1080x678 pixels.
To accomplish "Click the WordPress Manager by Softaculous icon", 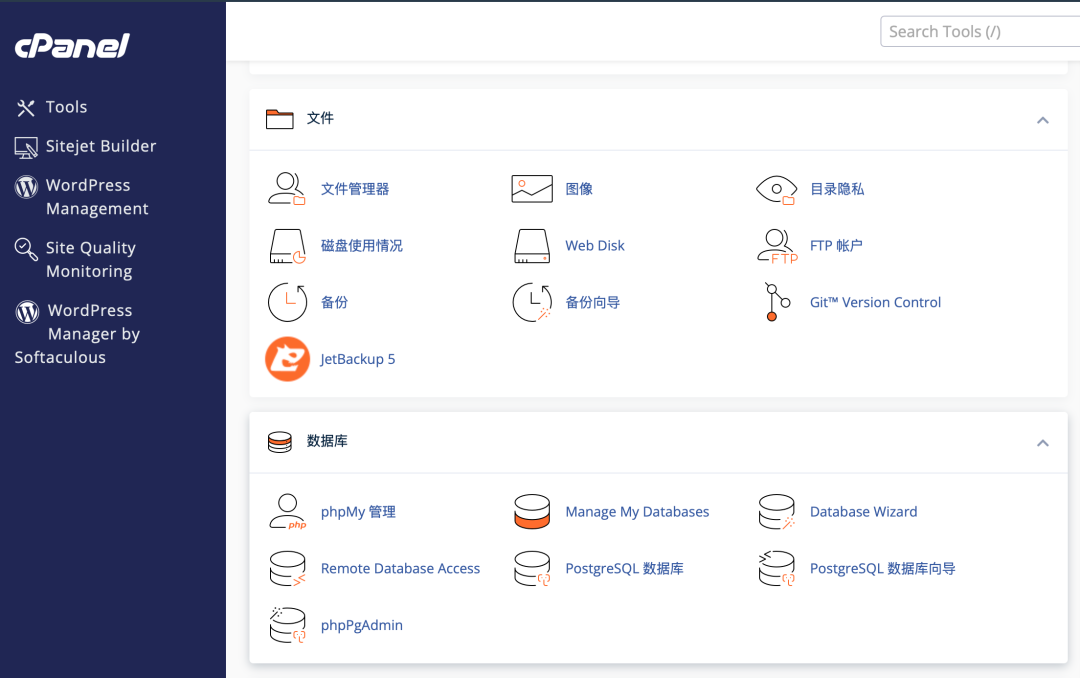I will [x=28, y=311].
